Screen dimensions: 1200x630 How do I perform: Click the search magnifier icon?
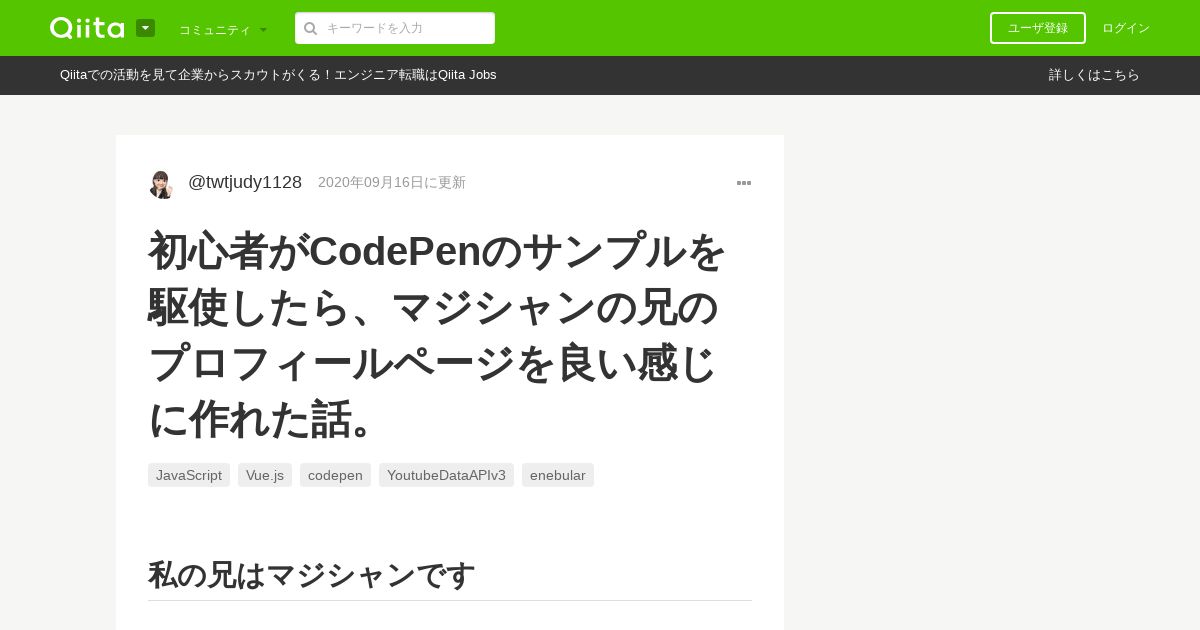pyautogui.click(x=311, y=28)
